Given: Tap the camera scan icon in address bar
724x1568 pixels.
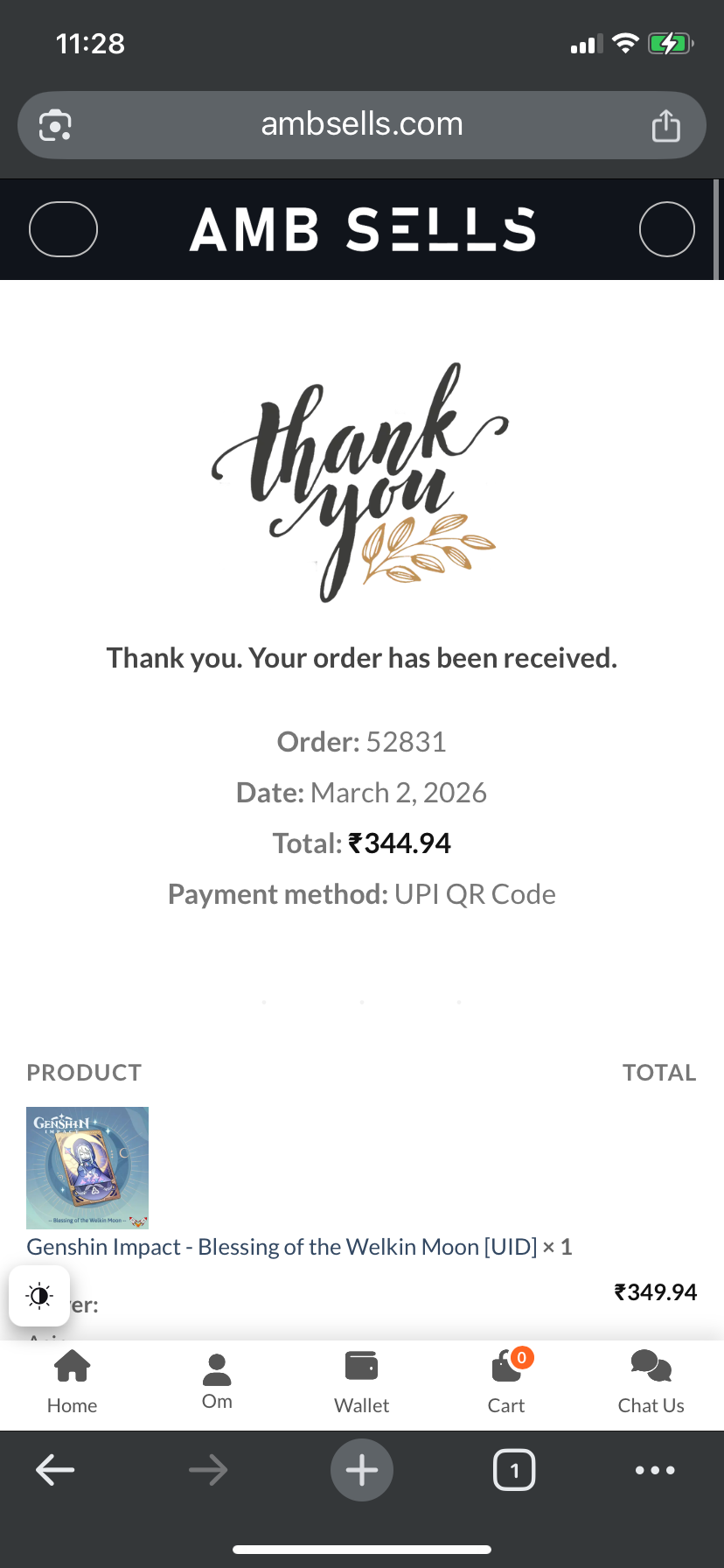Looking at the screenshot, I should 55,125.
